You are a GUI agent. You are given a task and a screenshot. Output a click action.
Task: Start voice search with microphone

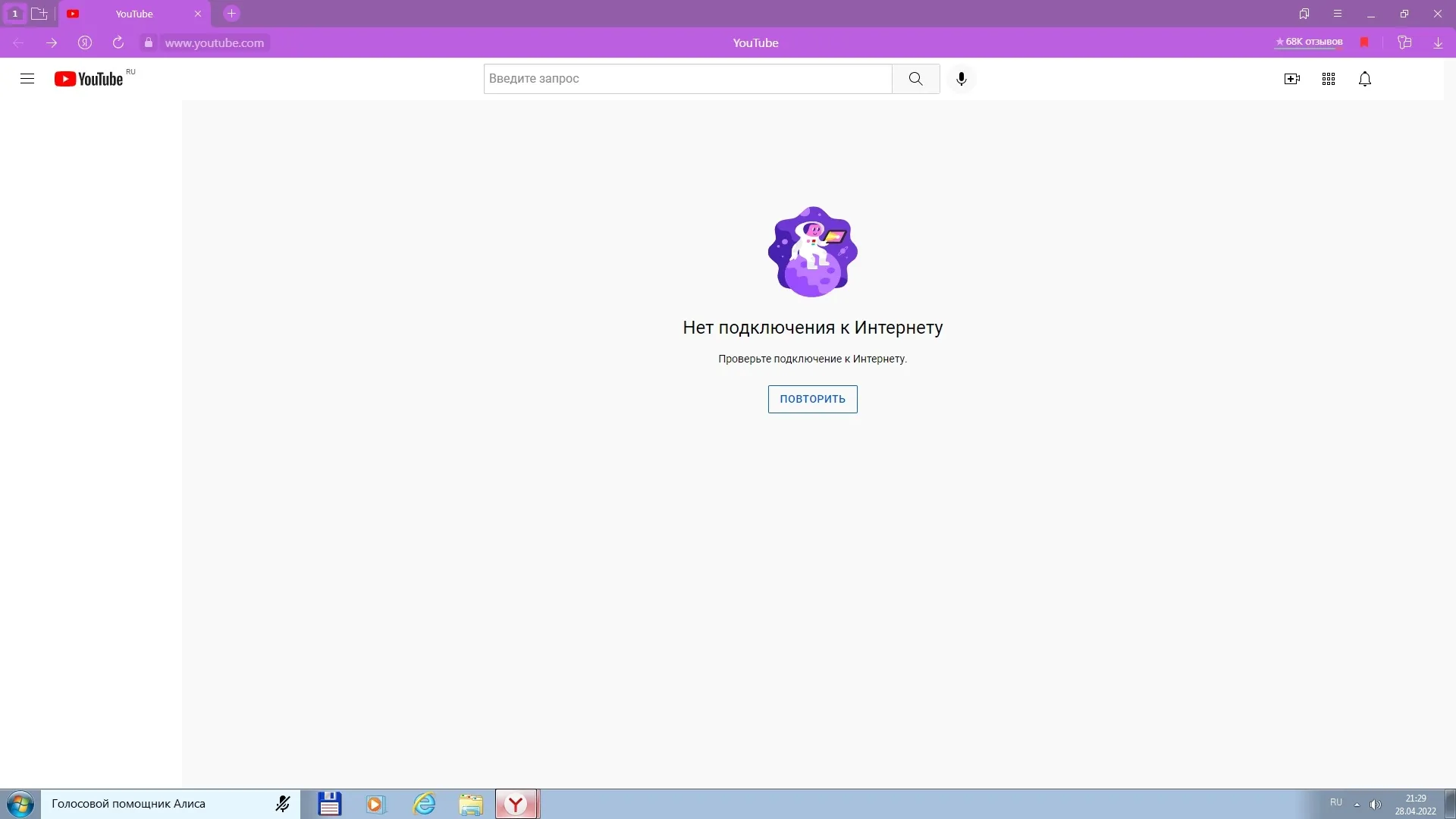coord(962,79)
